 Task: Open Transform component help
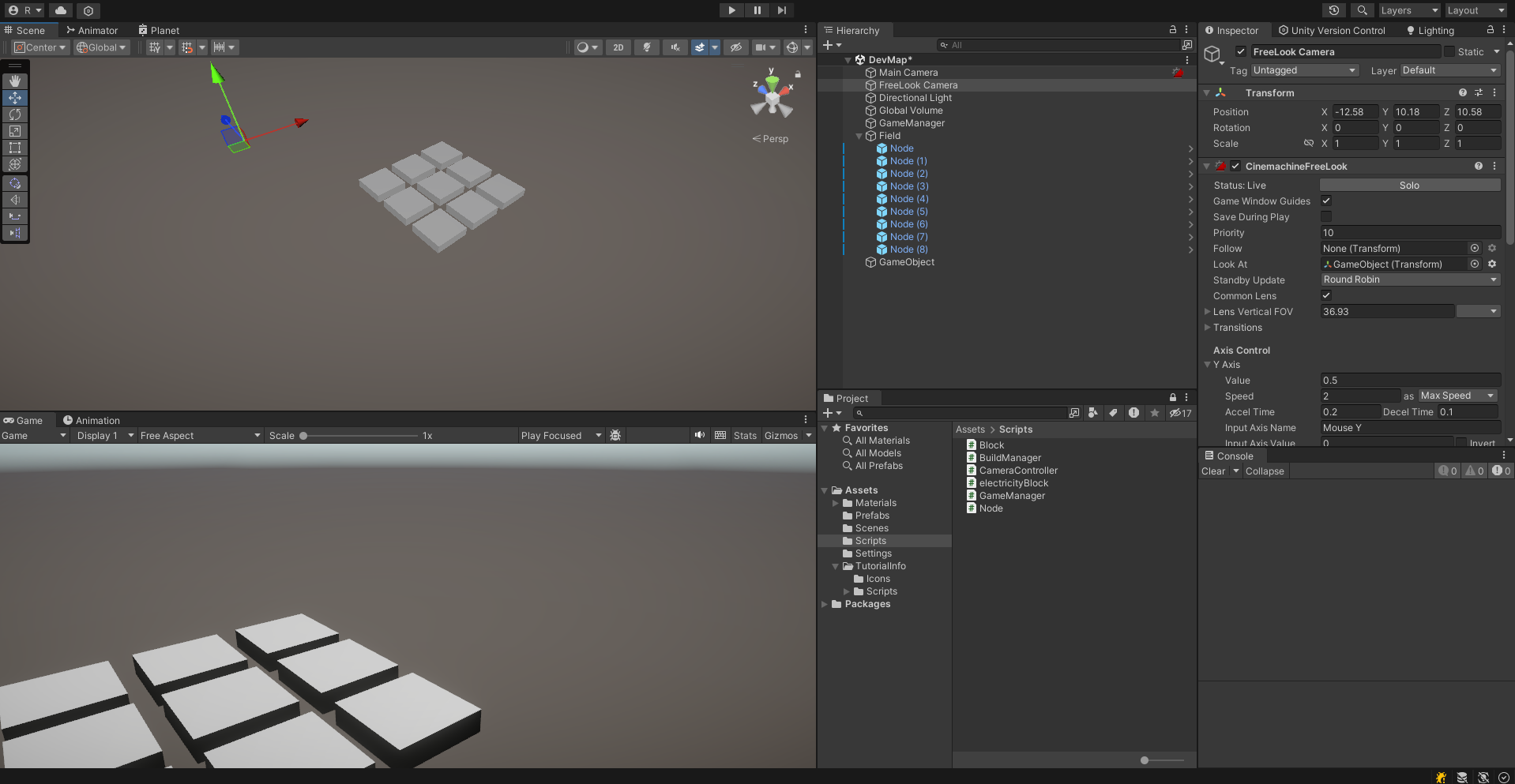[x=1463, y=92]
